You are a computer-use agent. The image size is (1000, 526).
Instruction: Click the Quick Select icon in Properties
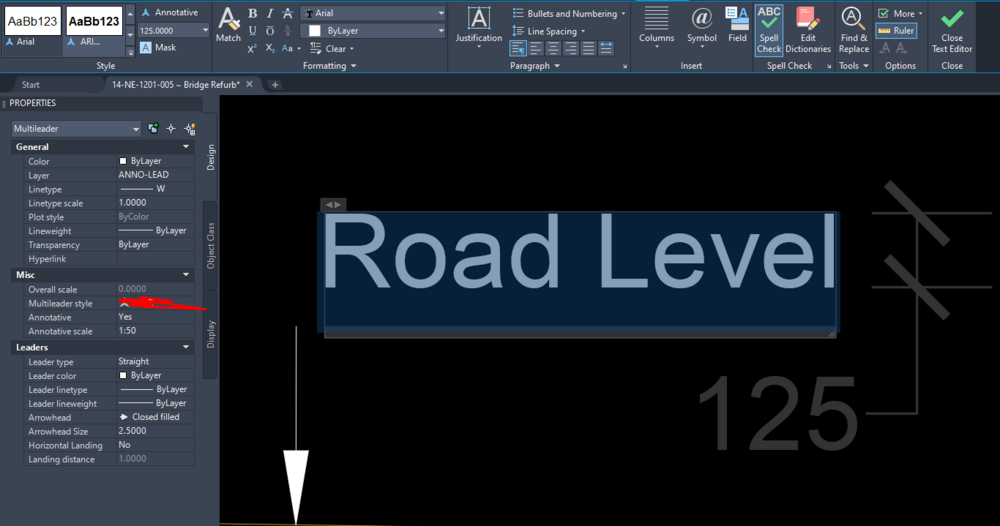pyautogui.click(x=189, y=128)
